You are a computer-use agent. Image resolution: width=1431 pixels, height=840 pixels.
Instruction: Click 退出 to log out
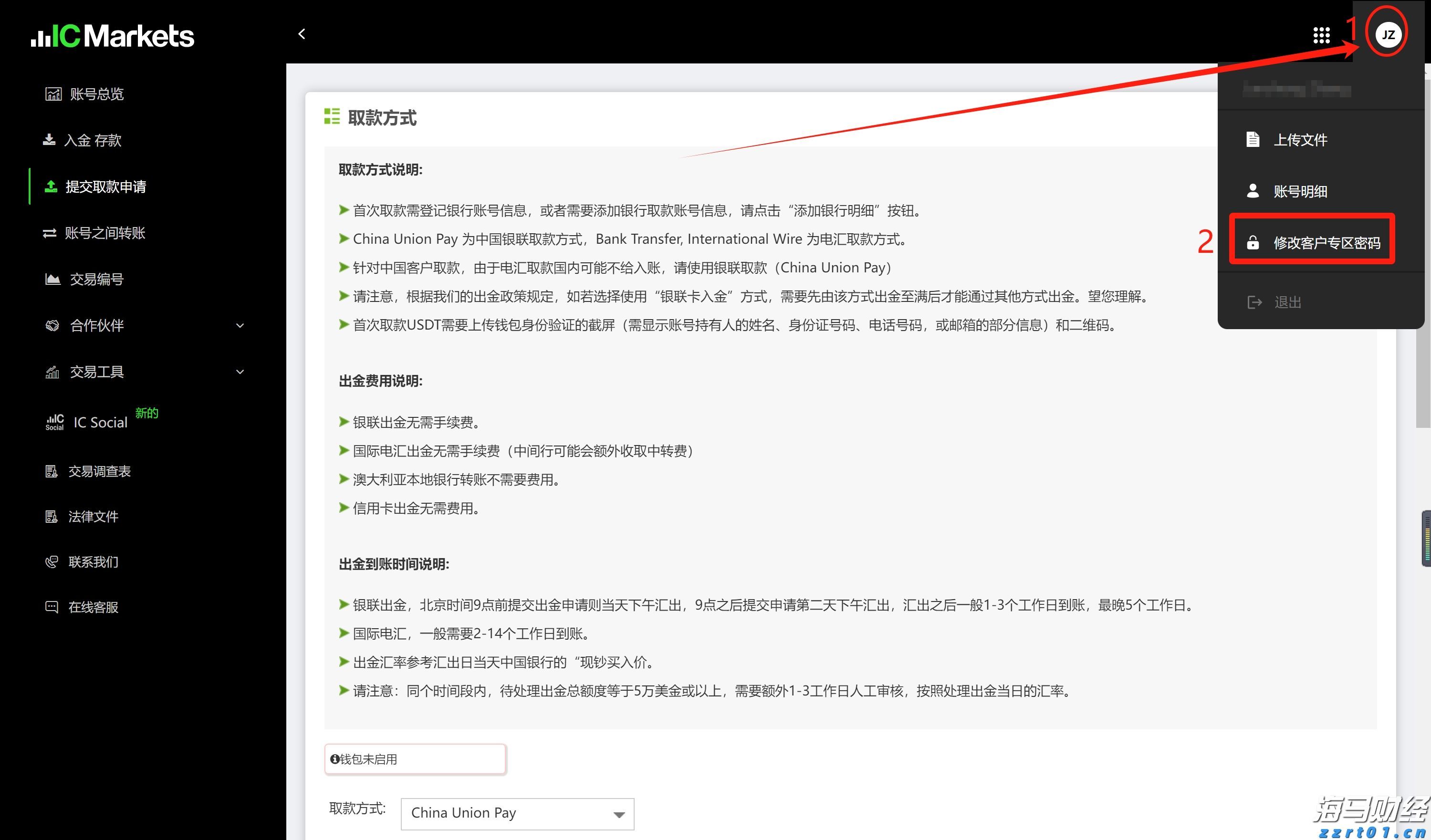tap(1287, 302)
